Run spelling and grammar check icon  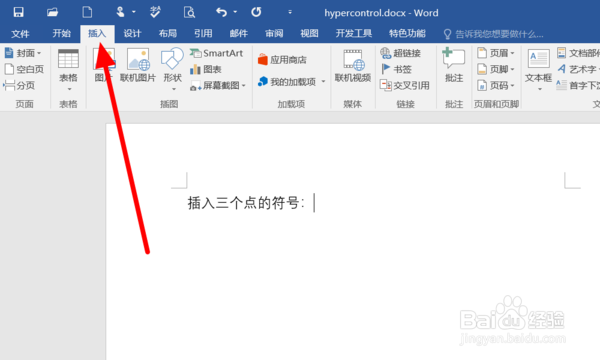(155, 12)
